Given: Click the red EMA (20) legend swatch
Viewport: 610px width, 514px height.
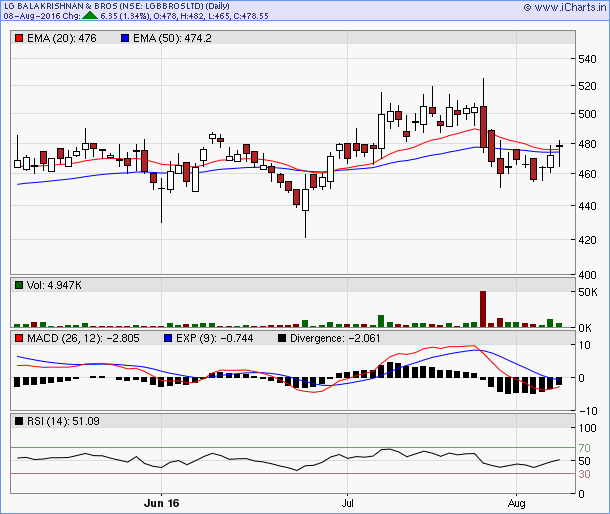Looking at the screenshot, I should (x=19, y=38).
